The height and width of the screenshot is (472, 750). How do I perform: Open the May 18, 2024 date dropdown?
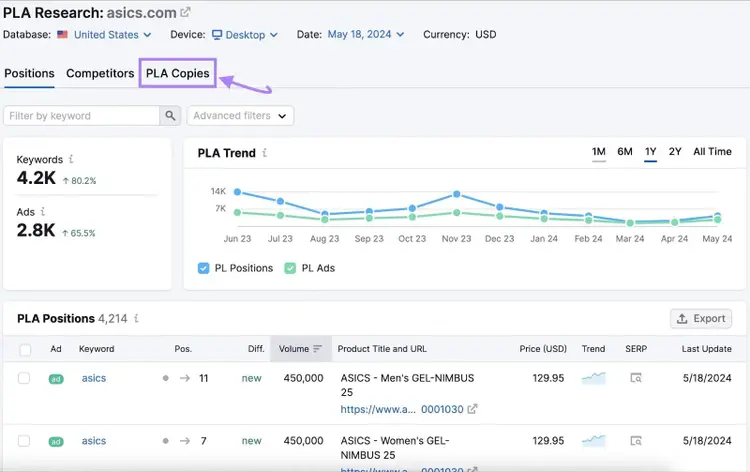(x=366, y=34)
